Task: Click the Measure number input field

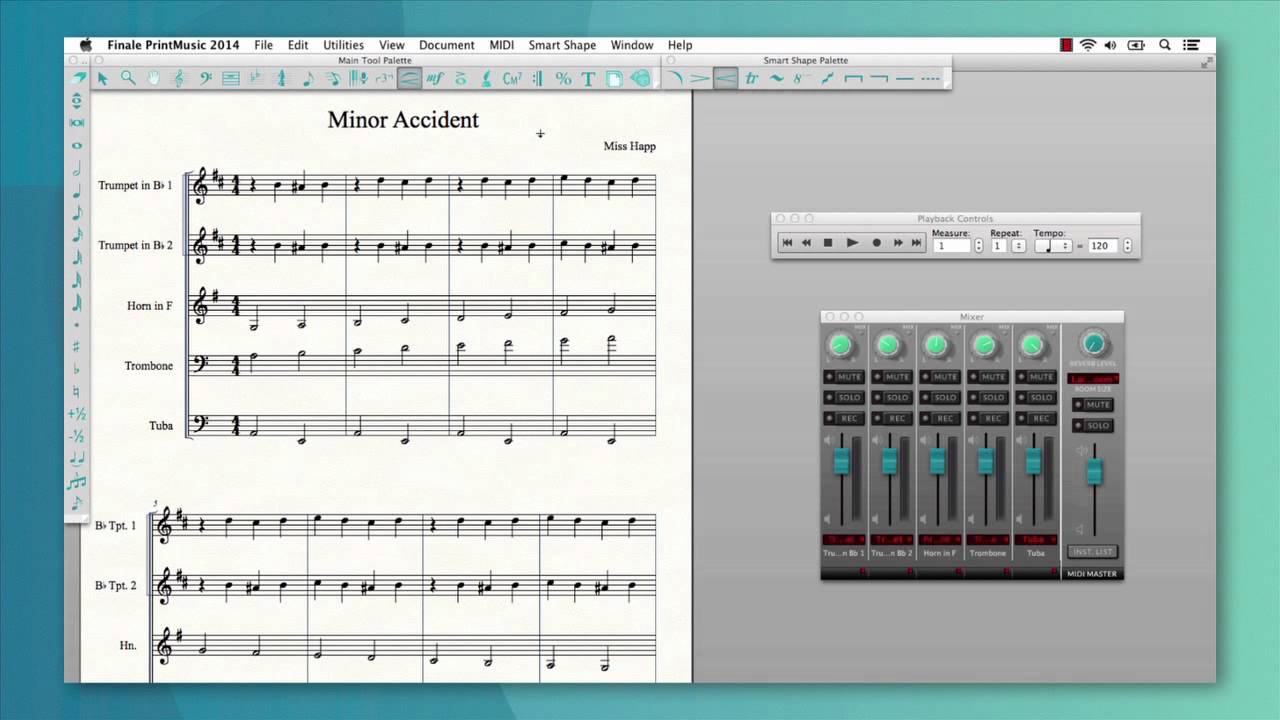Action: 951,245
